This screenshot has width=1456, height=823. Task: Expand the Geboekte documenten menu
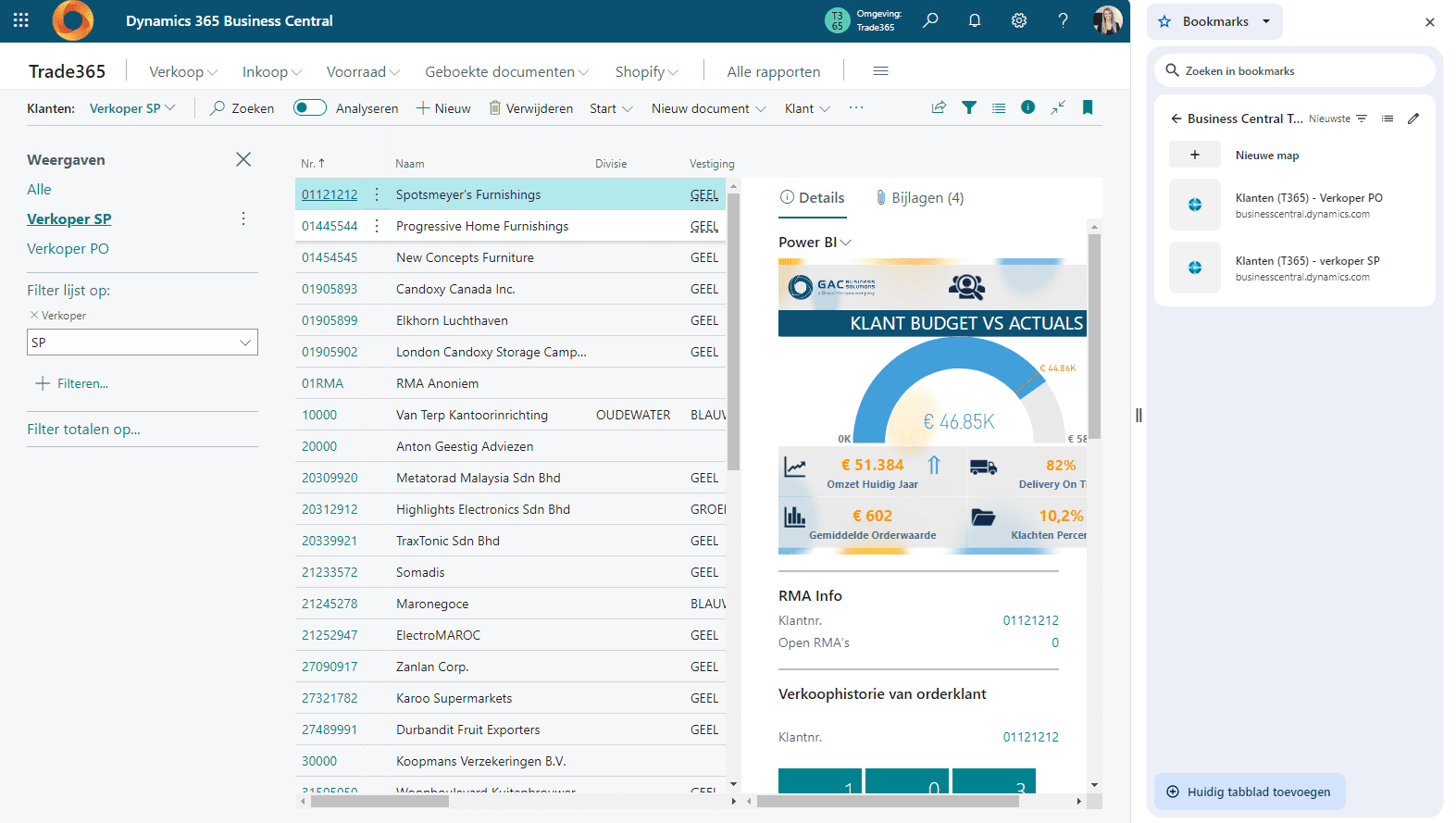pos(506,71)
